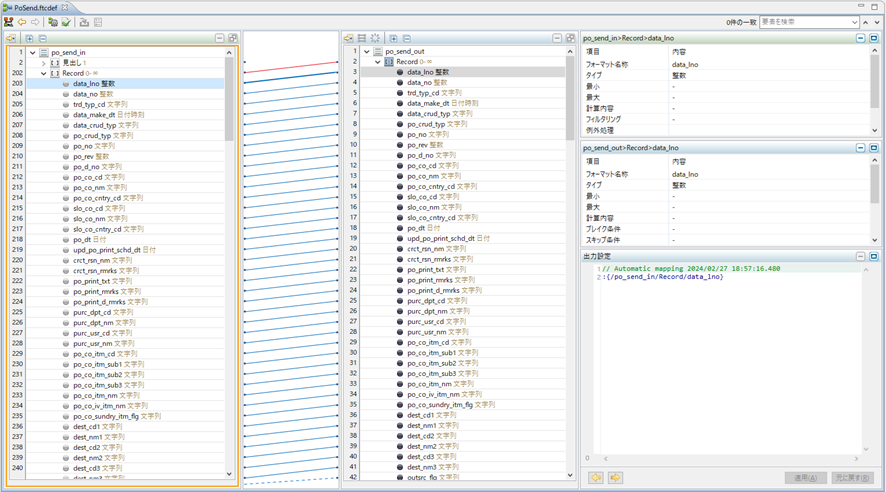Minimize the 出力設定 panel
The height and width of the screenshot is (492, 886).
pos(860,256)
